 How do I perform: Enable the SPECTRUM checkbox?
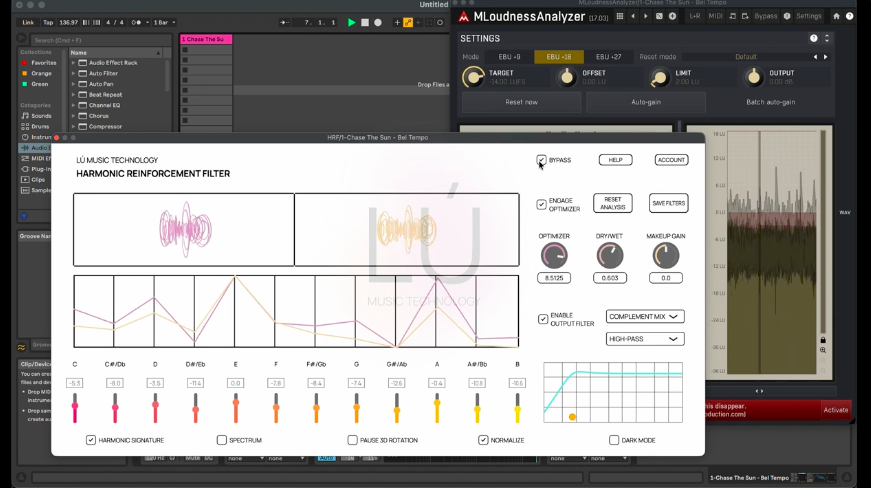[x=222, y=440]
